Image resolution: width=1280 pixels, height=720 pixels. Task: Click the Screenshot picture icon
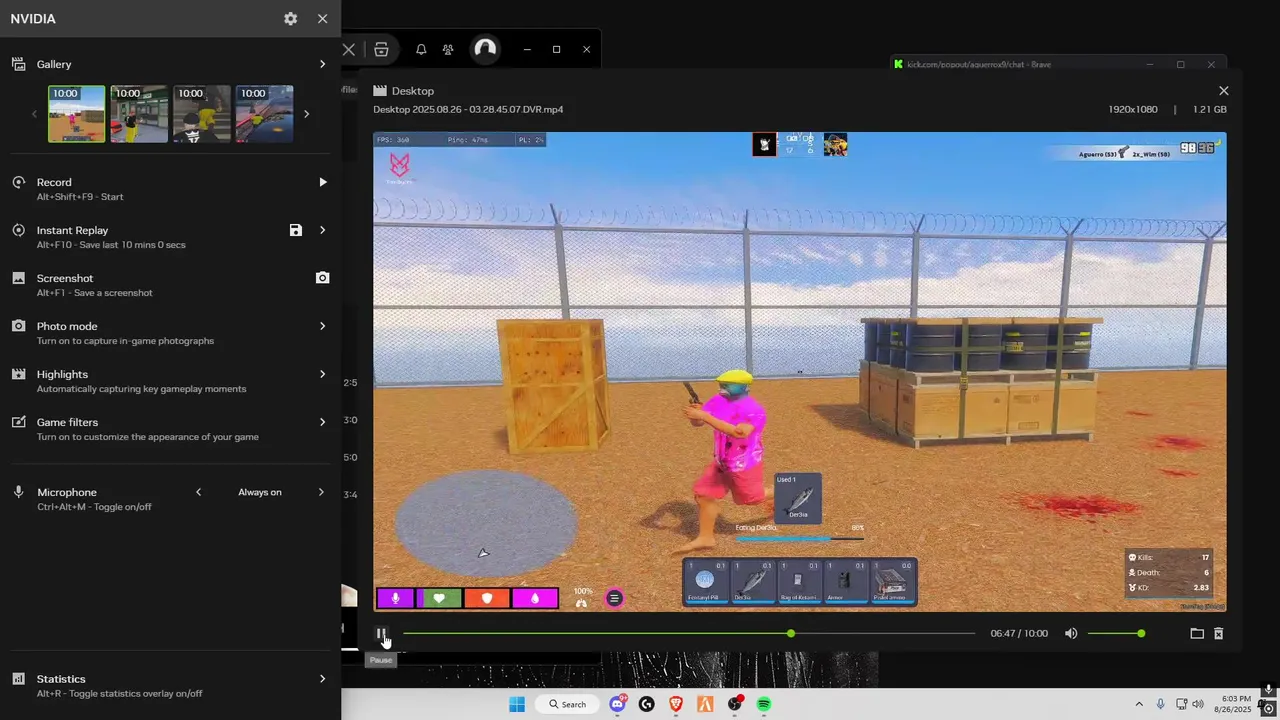(x=18, y=278)
